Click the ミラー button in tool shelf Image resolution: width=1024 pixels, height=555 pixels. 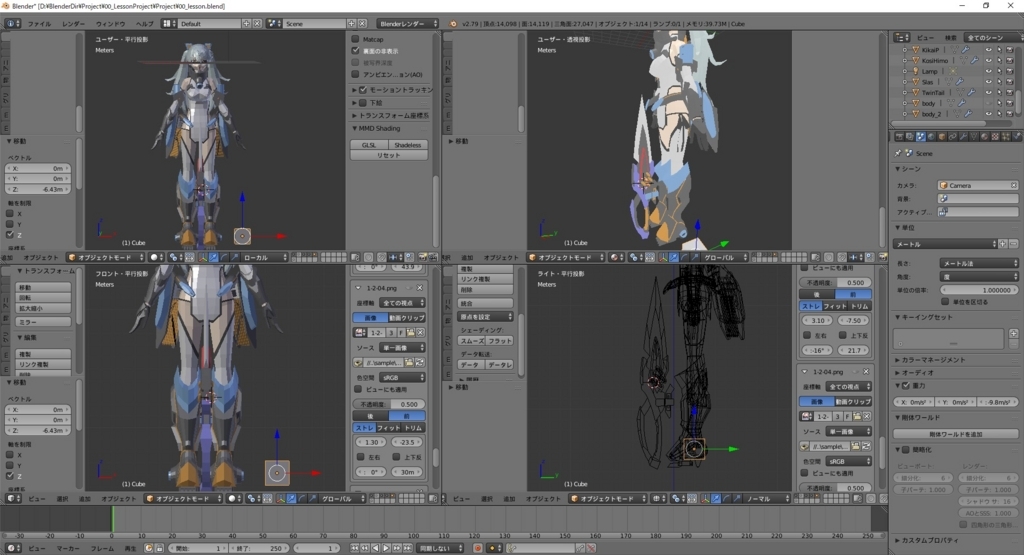click(43, 322)
